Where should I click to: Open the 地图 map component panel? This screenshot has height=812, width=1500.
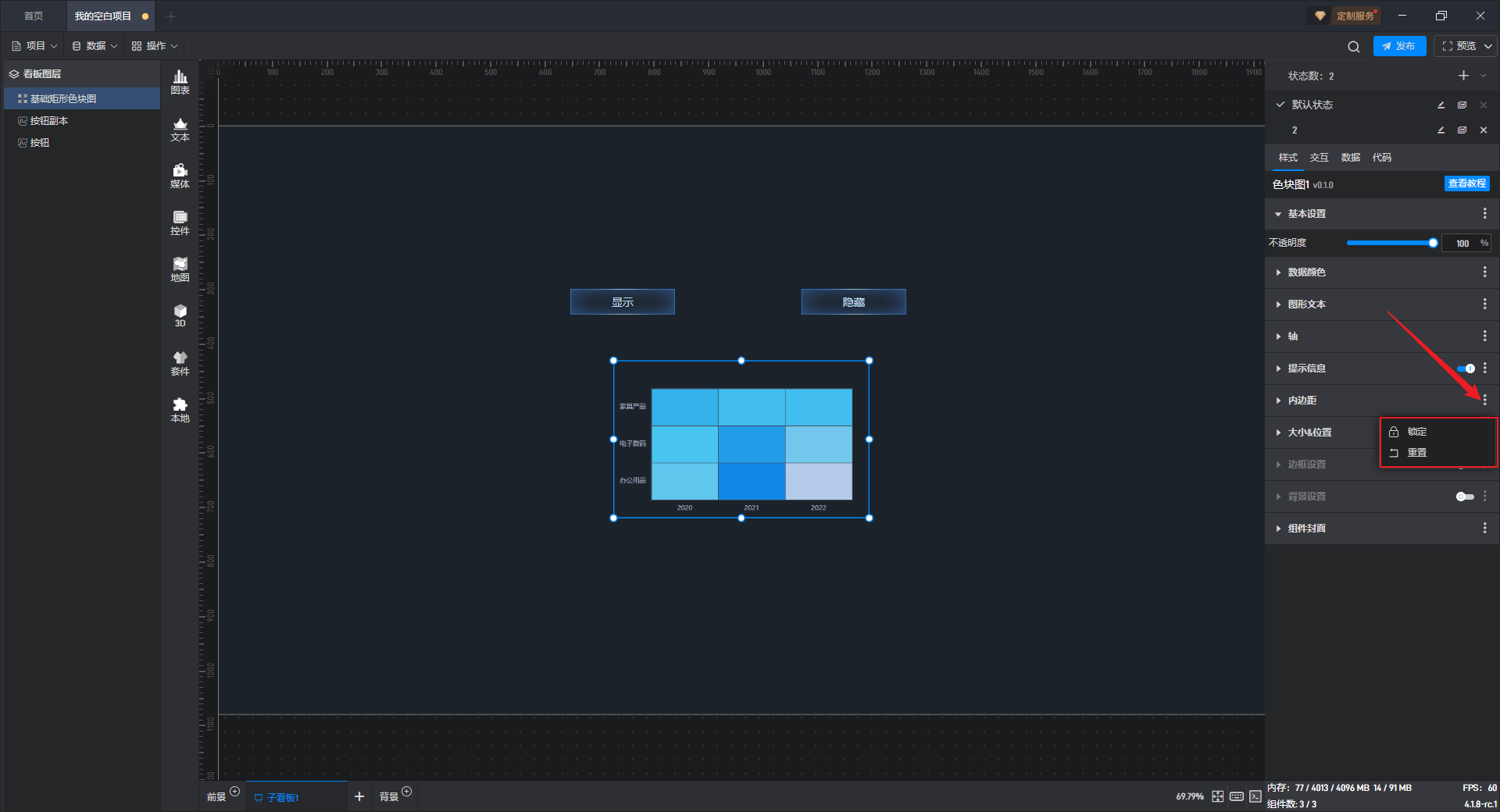click(x=180, y=269)
